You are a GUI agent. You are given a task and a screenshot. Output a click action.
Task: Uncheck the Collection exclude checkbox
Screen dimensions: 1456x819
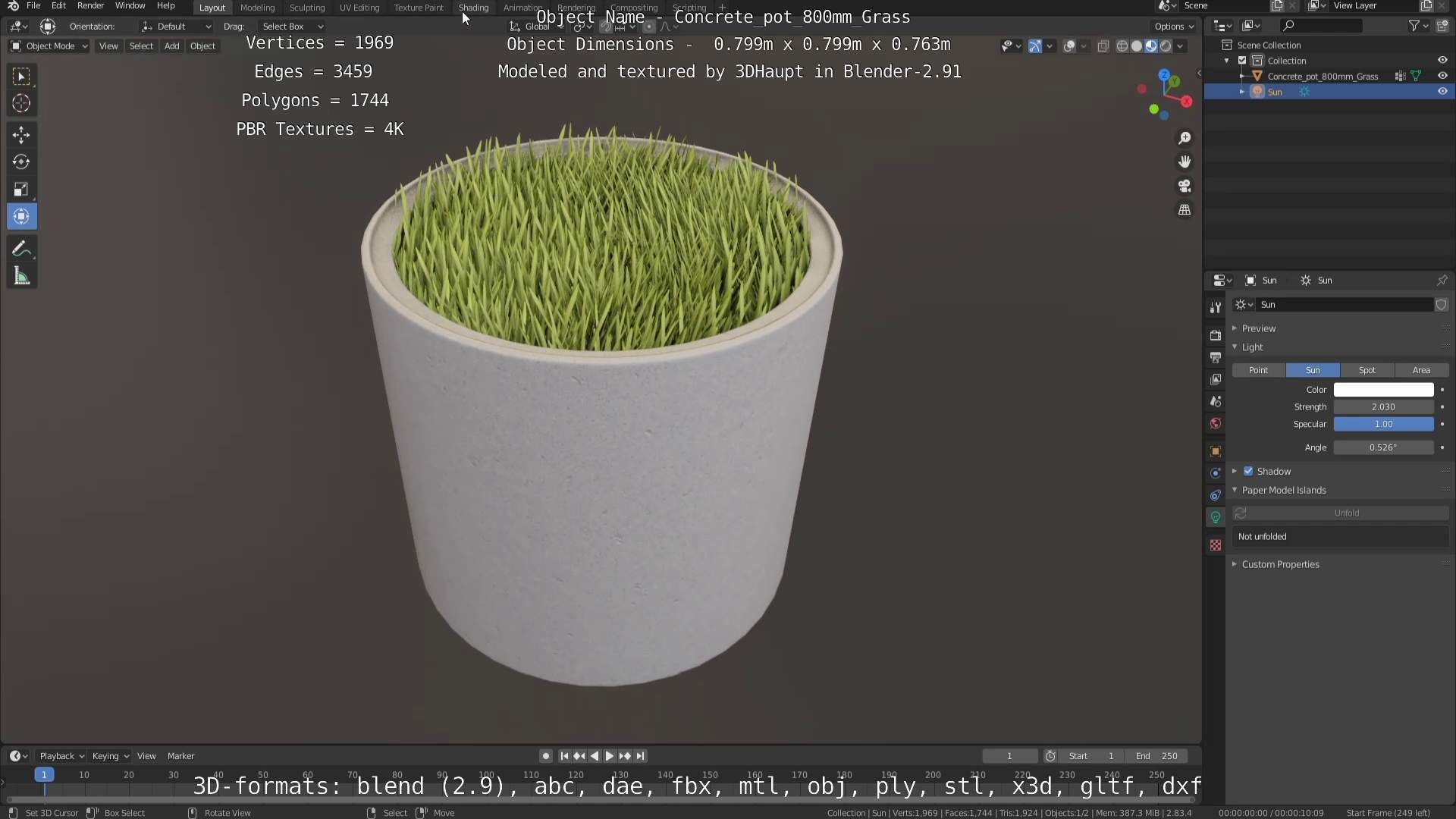point(1242,60)
